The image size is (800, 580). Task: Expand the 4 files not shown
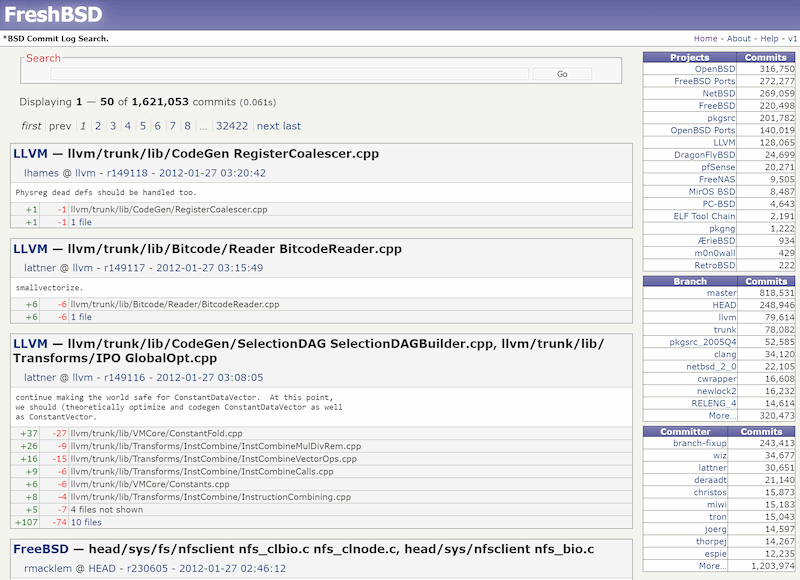coord(110,509)
